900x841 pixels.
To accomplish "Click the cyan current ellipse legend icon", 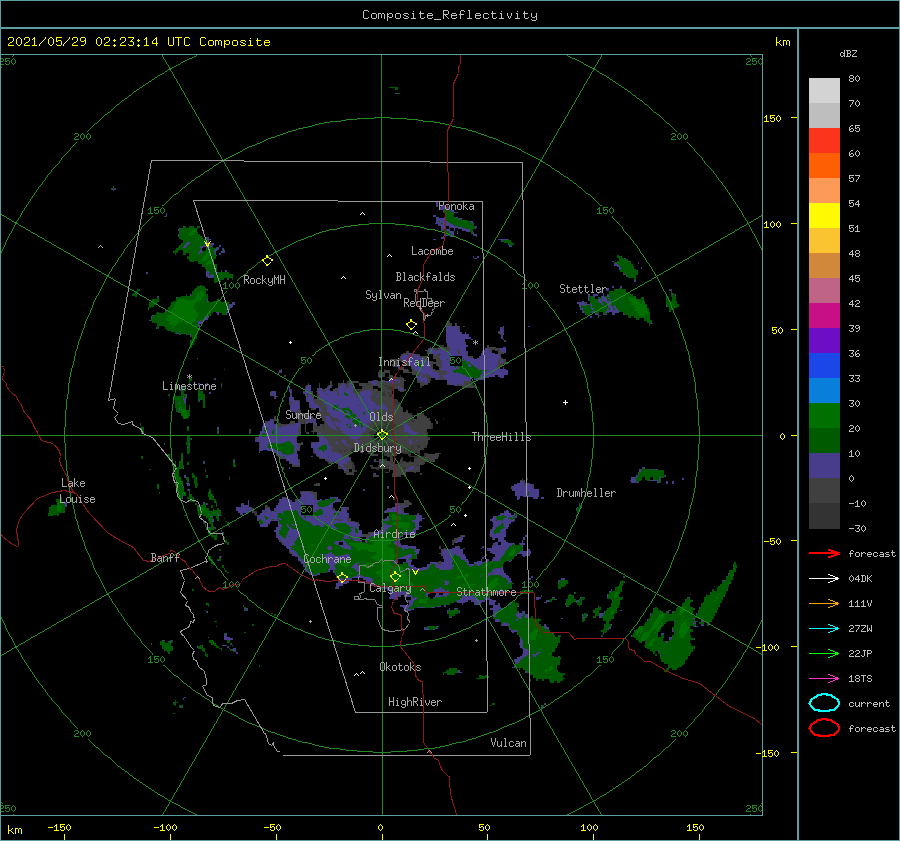I will (824, 703).
